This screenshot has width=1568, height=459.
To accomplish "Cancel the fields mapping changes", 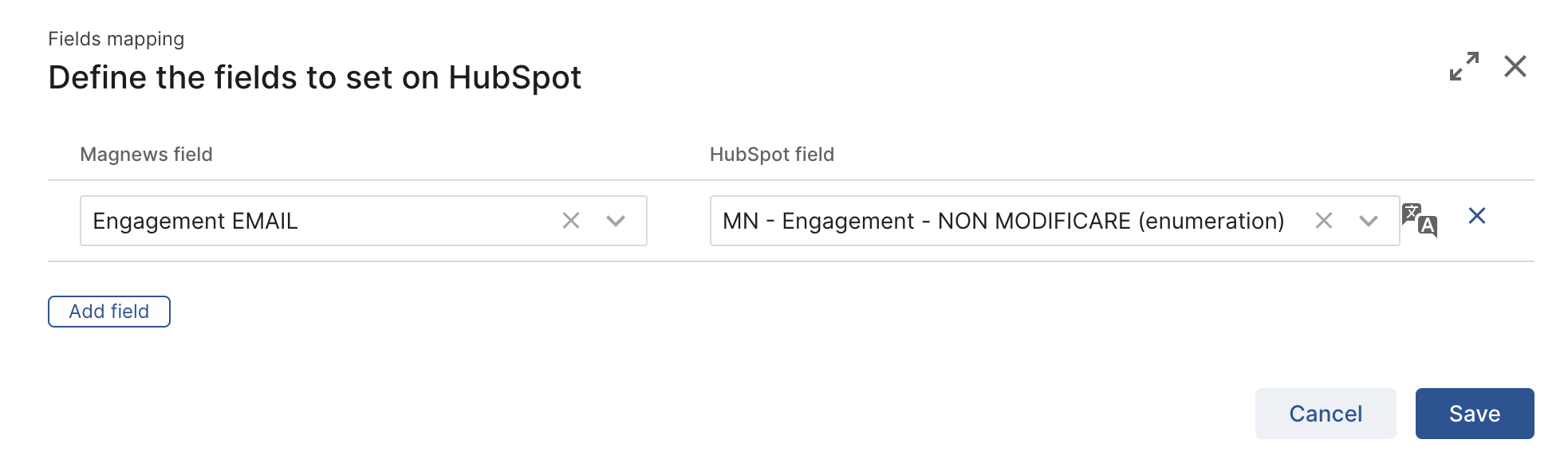I will 1325,414.
